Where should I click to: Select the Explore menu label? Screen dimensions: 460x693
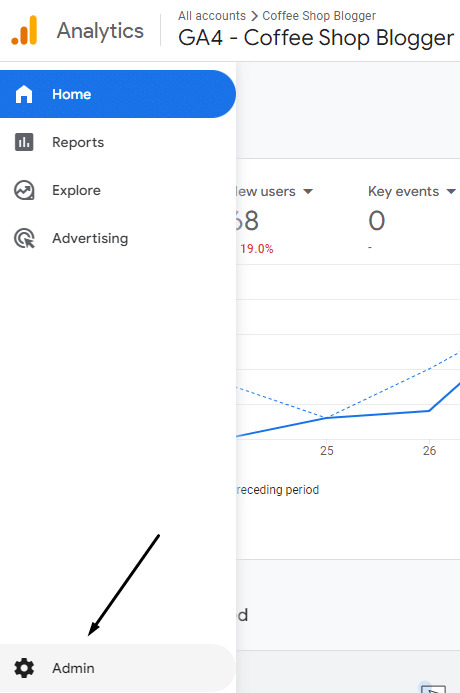tap(76, 190)
